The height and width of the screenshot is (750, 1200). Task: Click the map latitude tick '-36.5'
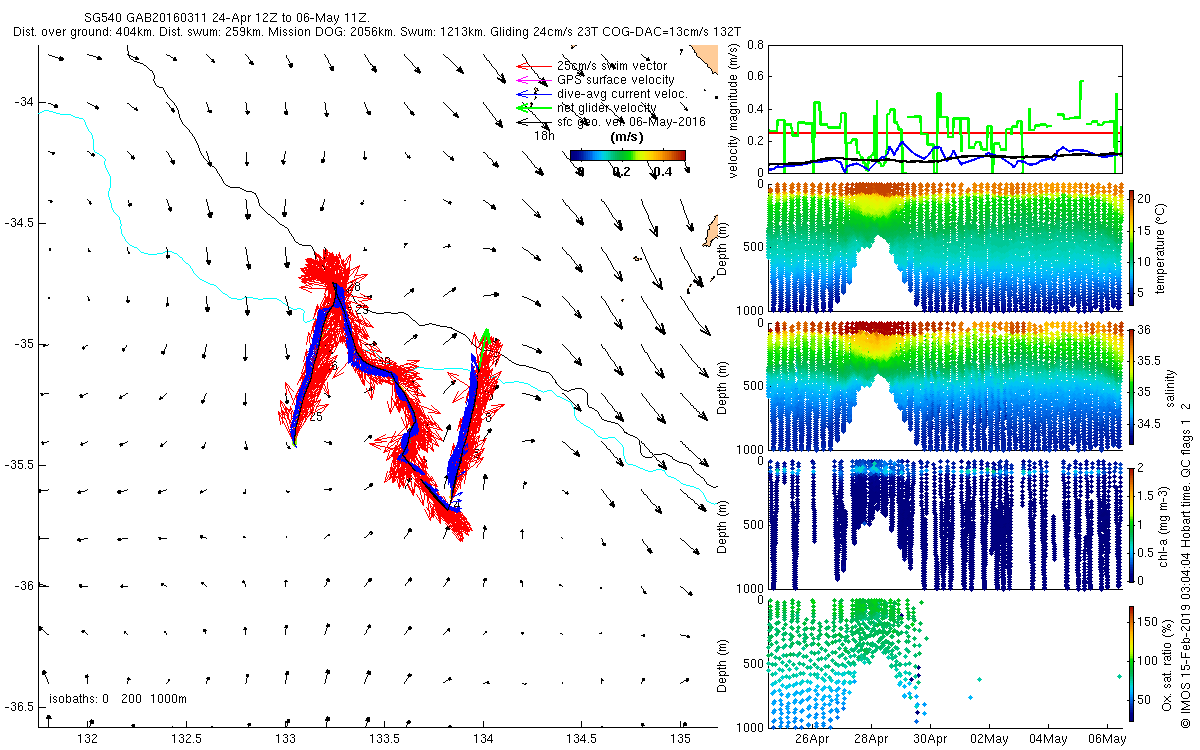20,707
